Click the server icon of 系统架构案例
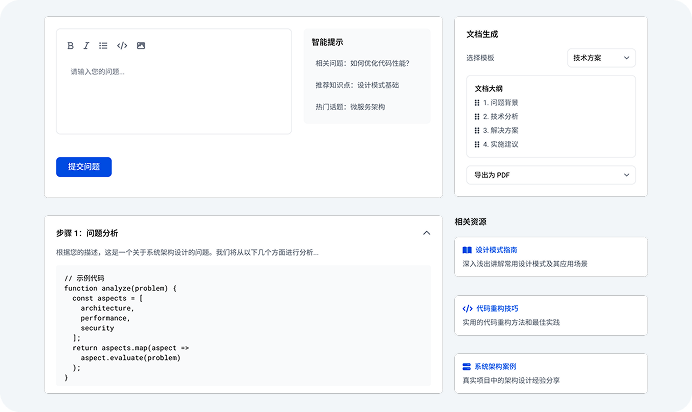This screenshot has height=412, width=692. coord(466,367)
